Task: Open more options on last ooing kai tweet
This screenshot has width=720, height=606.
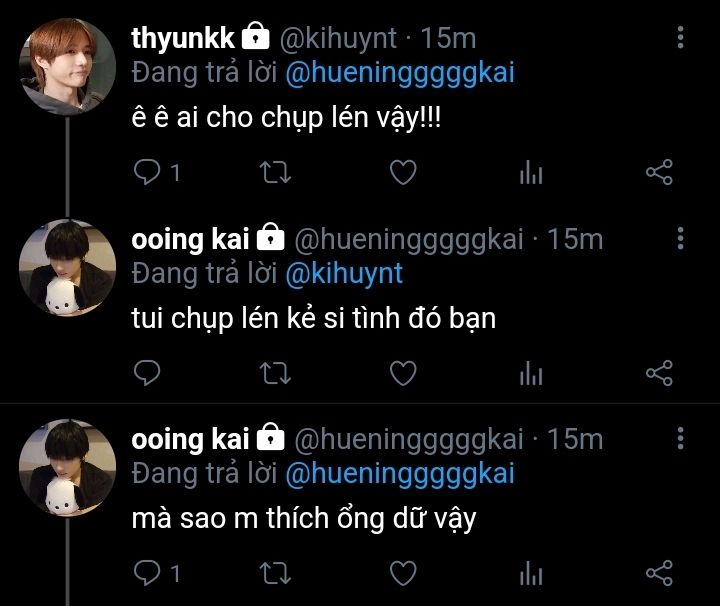Action: [681, 438]
